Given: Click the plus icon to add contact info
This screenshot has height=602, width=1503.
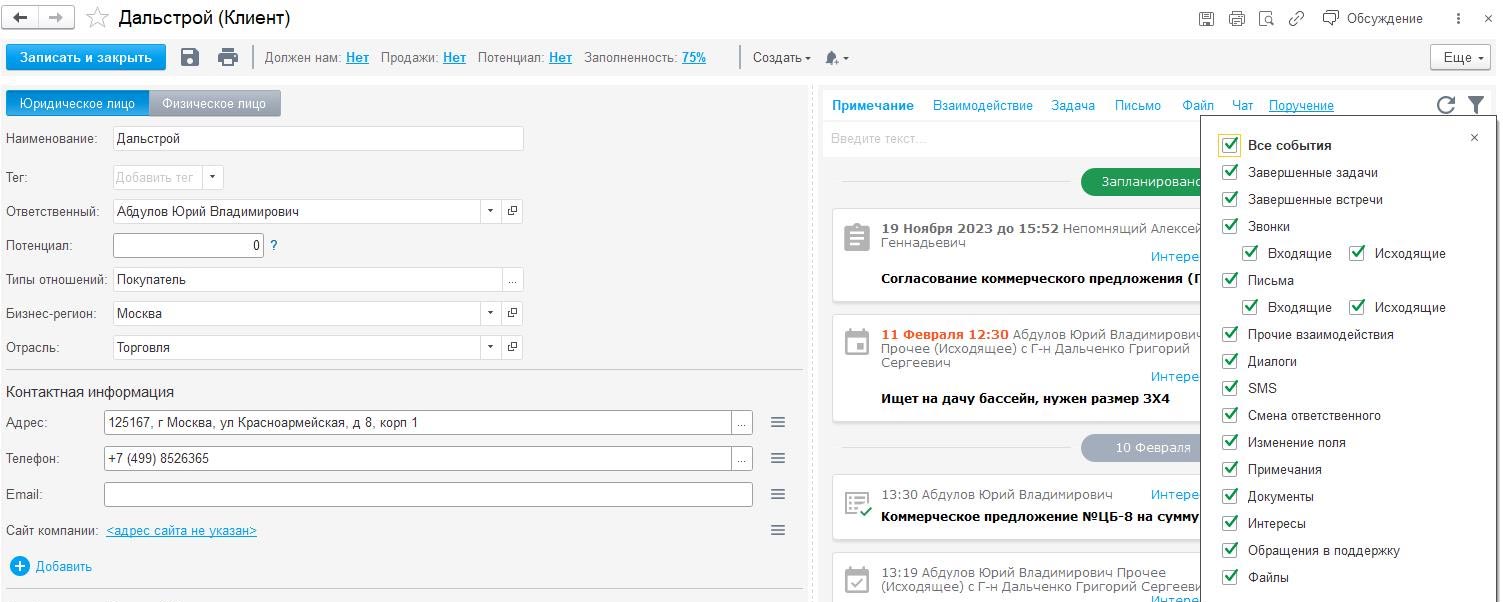Looking at the screenshot, I should point(20,566).
